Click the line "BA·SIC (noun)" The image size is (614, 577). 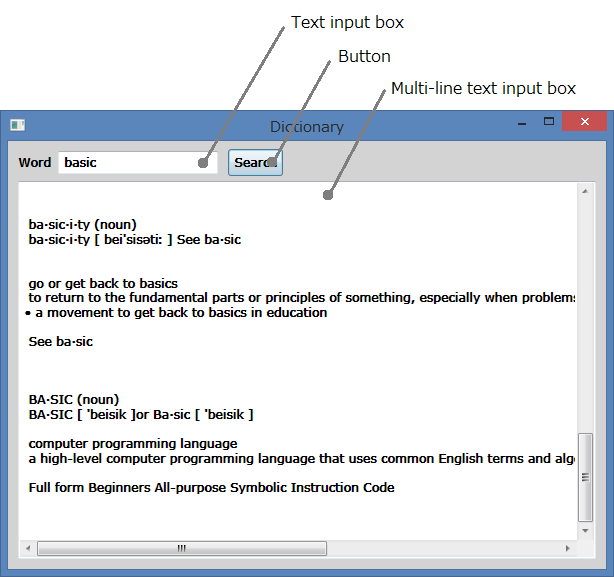pos(74,400)
